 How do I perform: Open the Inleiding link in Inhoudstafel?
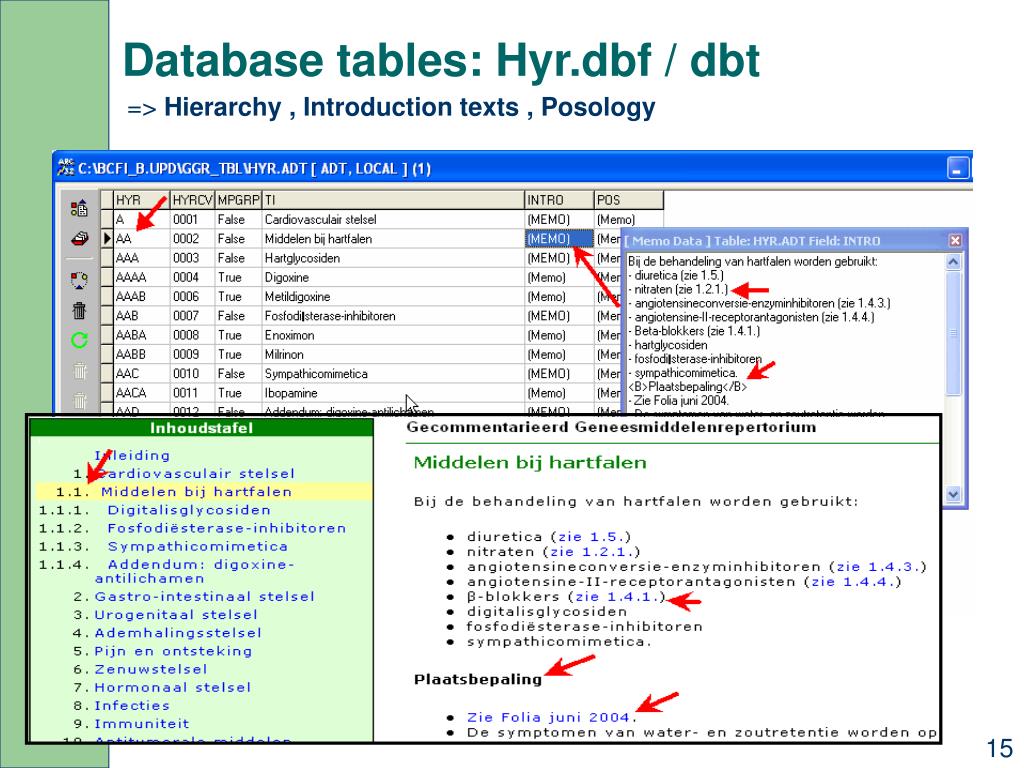132,455
